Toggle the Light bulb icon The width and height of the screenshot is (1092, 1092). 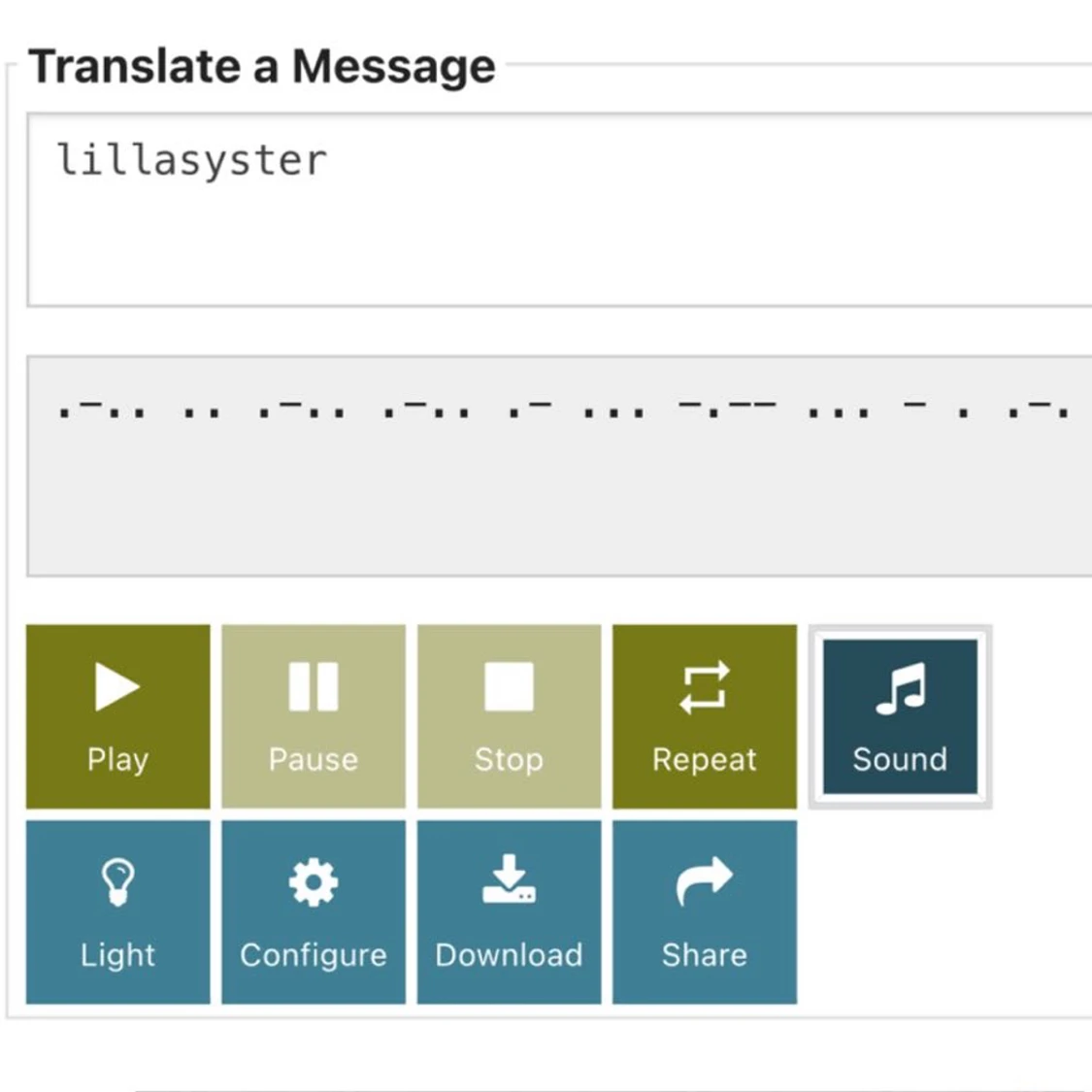(117, 882)
